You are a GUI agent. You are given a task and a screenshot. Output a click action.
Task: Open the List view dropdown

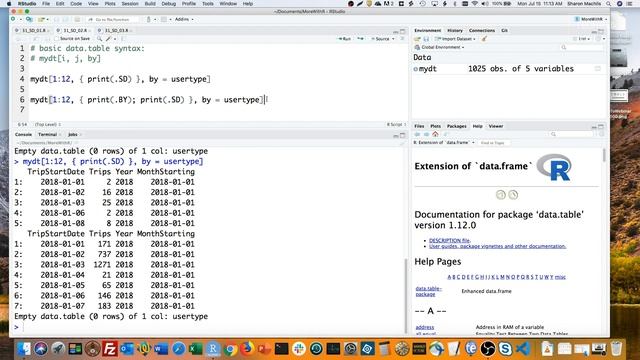tap(582, 39)
